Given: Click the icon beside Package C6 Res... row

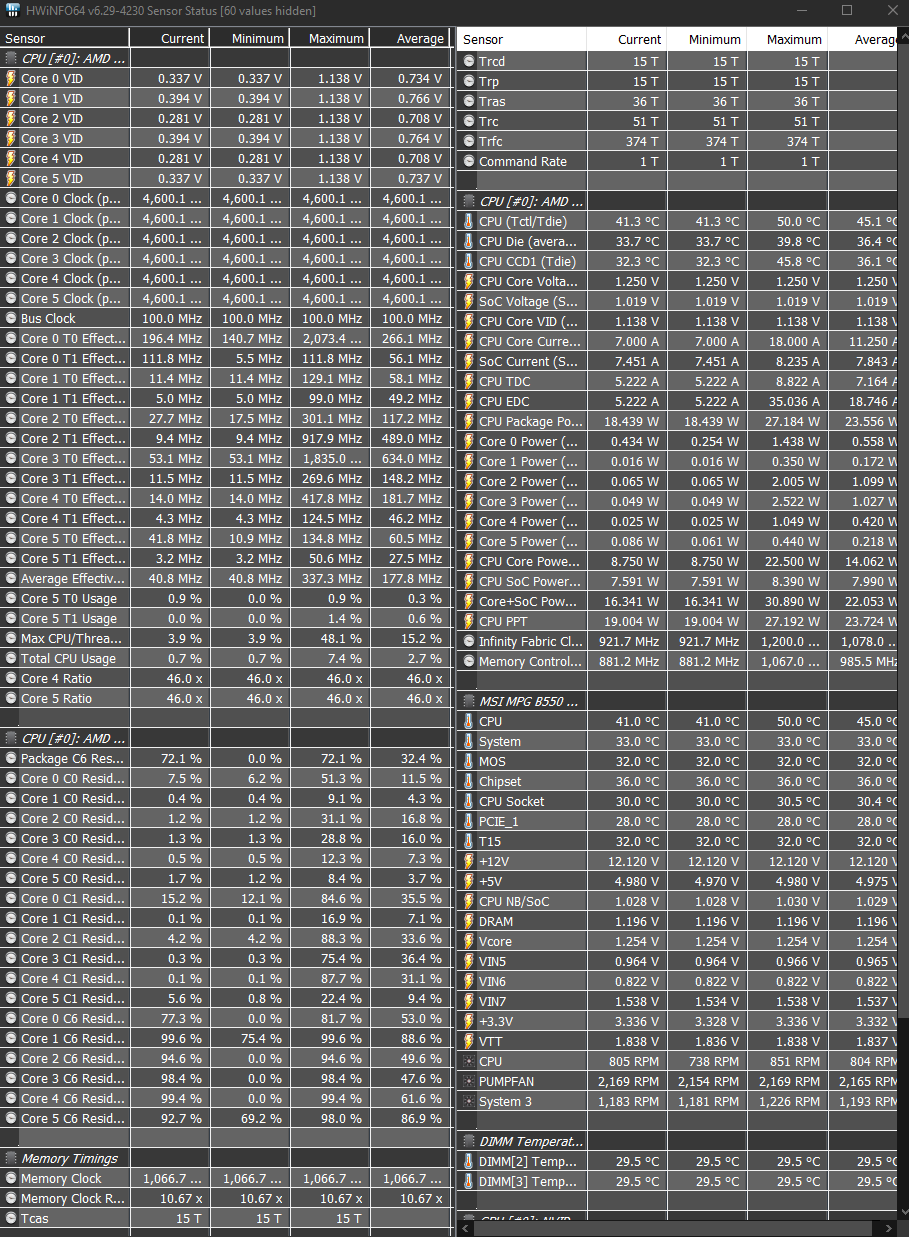Looking at the screenshot, I should 11,758.
